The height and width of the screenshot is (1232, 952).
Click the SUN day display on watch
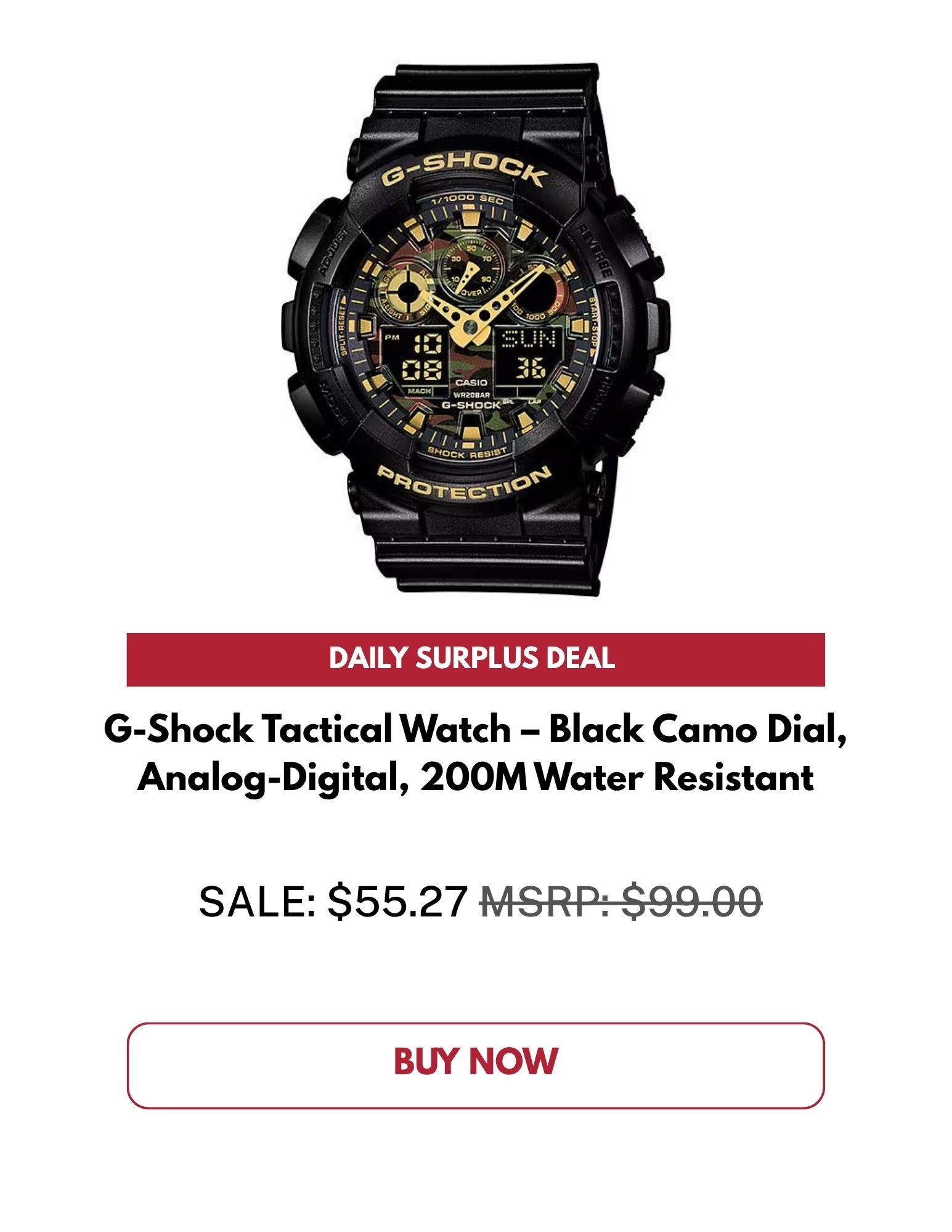(529, 339)
